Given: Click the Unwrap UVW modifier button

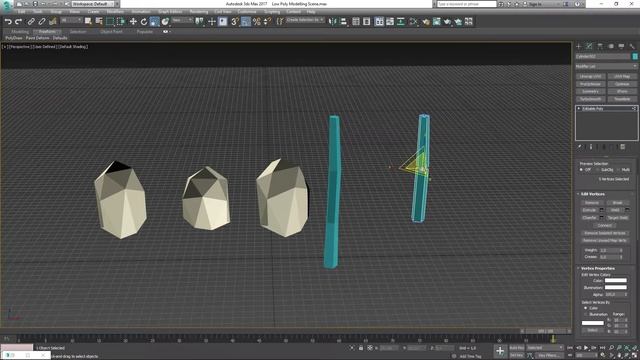Looking at the screenshot, I should pos(591,76).
